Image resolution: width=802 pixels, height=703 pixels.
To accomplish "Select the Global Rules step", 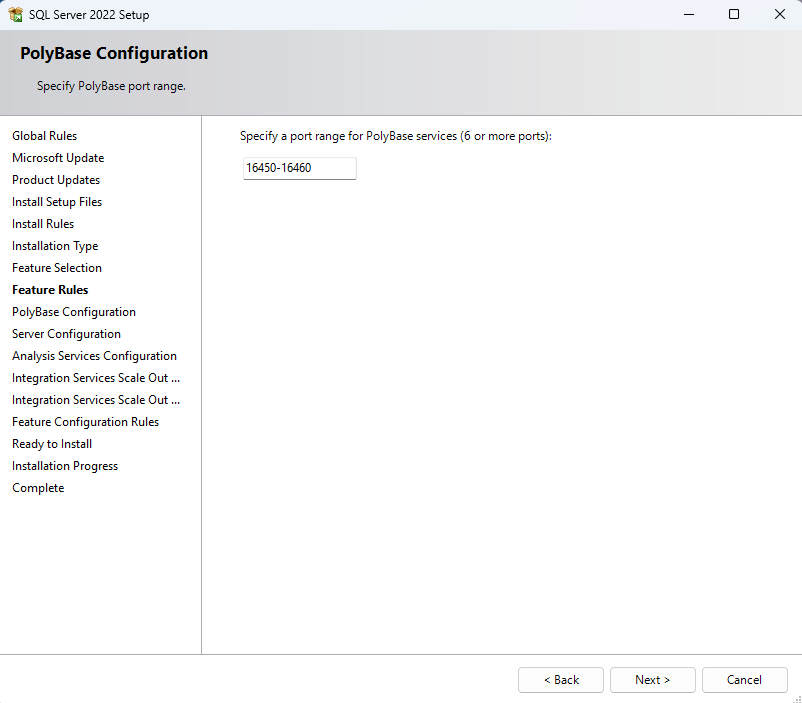I will click(44, 136).
